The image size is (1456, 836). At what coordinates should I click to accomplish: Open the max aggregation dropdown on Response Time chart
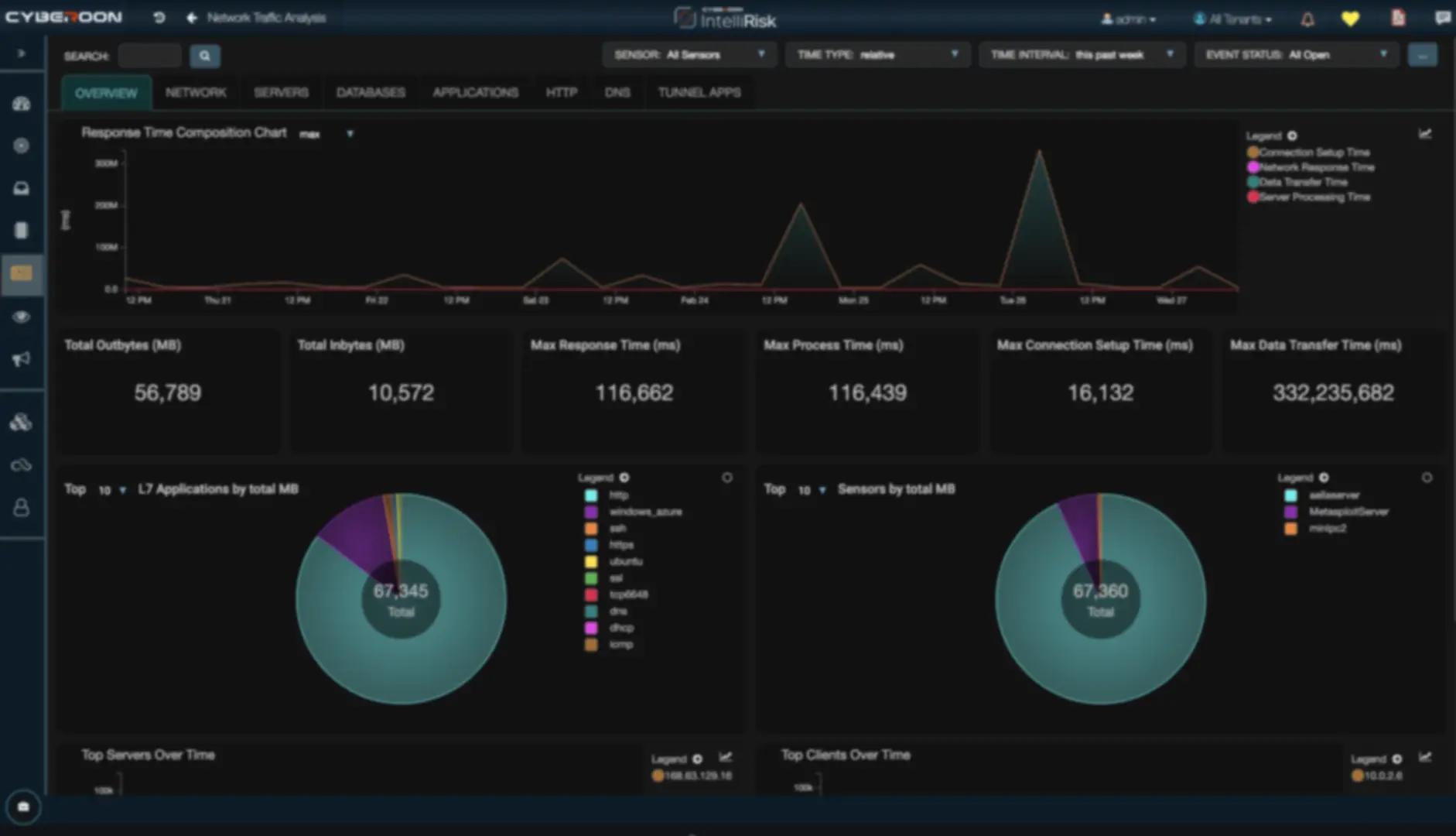[x=326, y=134]
